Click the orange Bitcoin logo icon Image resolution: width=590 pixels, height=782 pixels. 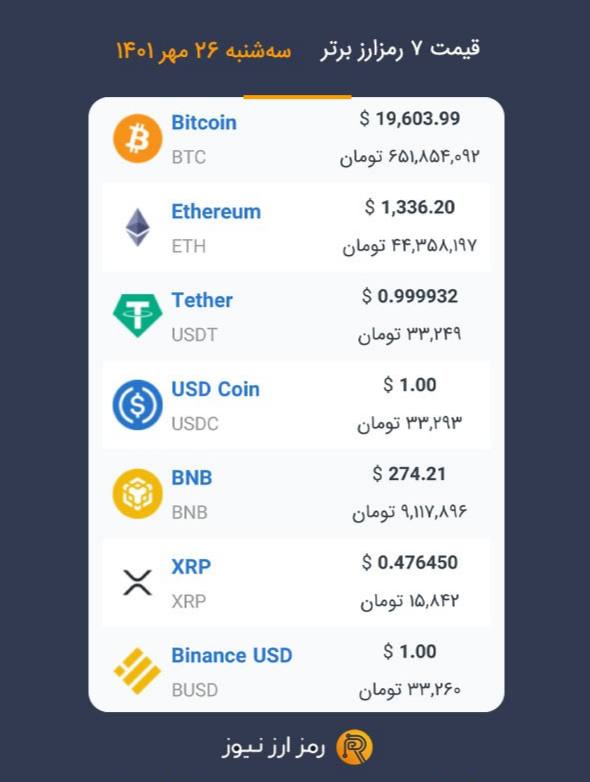pyautogui.click(x=137, y=139)
